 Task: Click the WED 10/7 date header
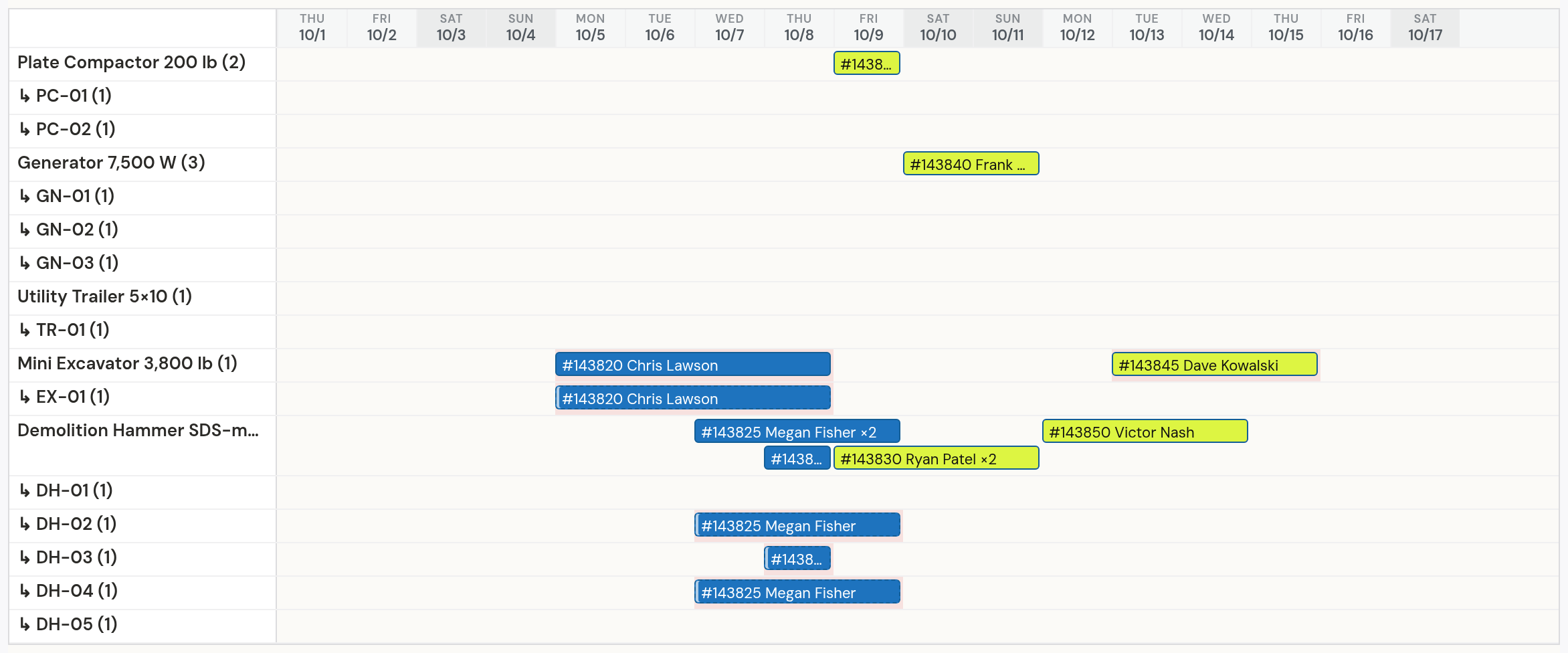pyautogui.click(x=730, y=28)
